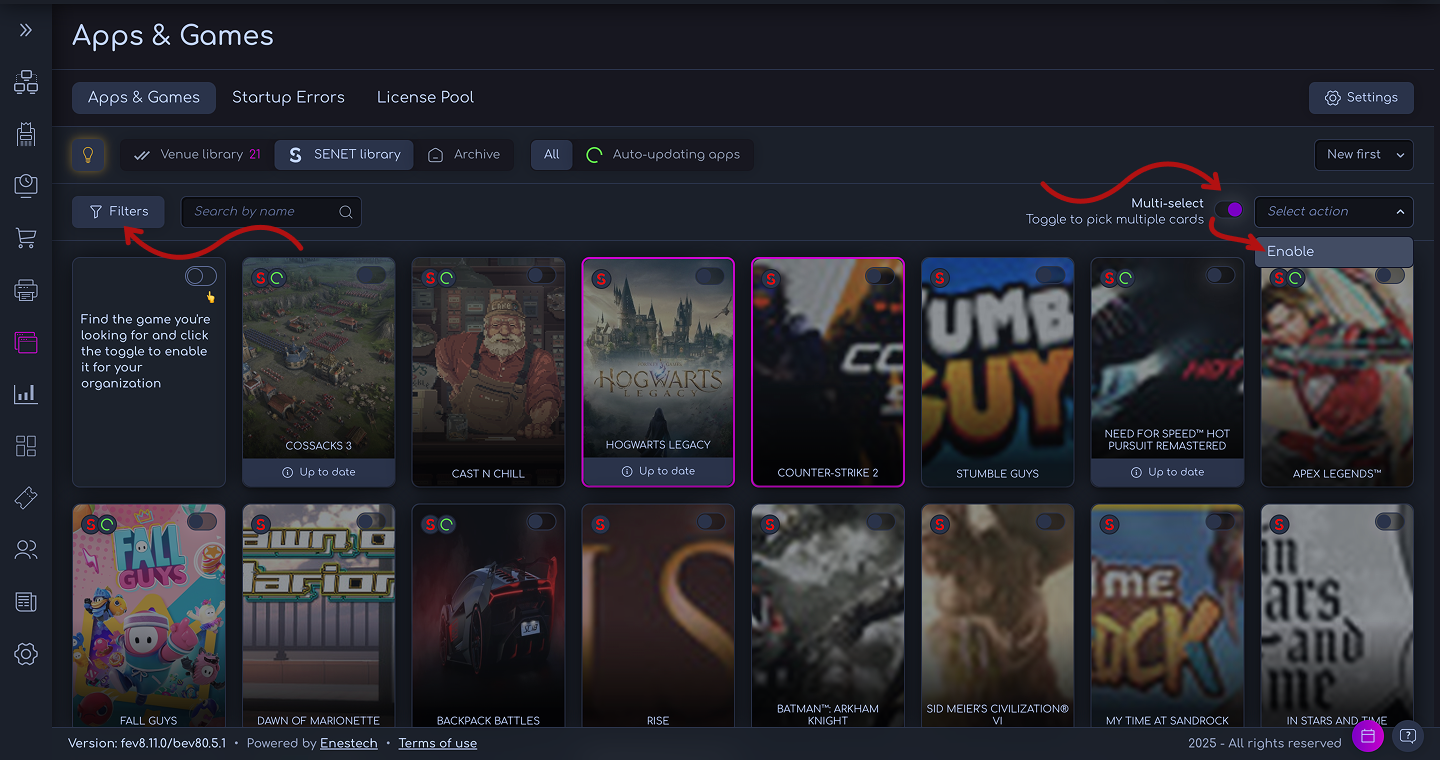1440x760 pixels.
Task: Click the lightbulb hints icon
Action: (x=88, y=155)
